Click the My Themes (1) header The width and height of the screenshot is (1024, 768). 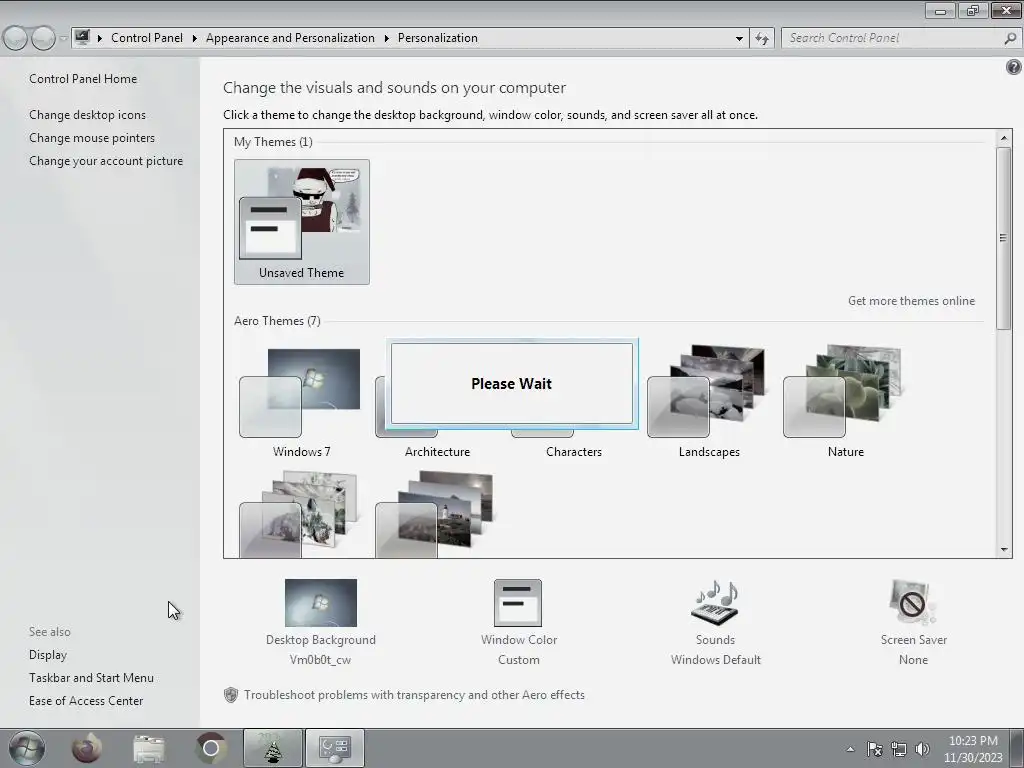click(273, 142)
